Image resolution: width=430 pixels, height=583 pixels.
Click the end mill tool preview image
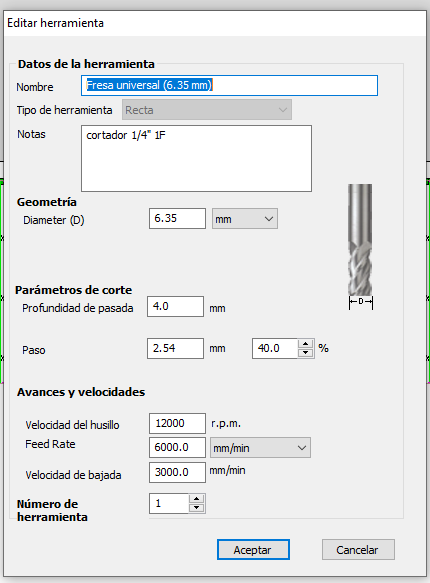click(360, 246)
